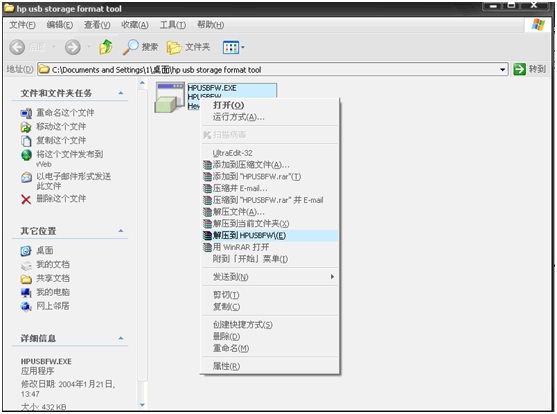The height and width of the screenshot is (414, 557).
Task: Click the green Go arrow button
Action: click(x=519, y=69)
